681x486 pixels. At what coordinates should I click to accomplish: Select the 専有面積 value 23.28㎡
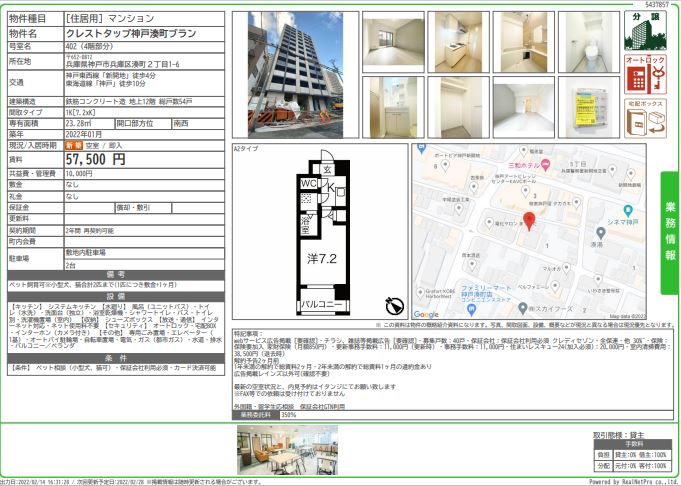(x=77, y=123)
